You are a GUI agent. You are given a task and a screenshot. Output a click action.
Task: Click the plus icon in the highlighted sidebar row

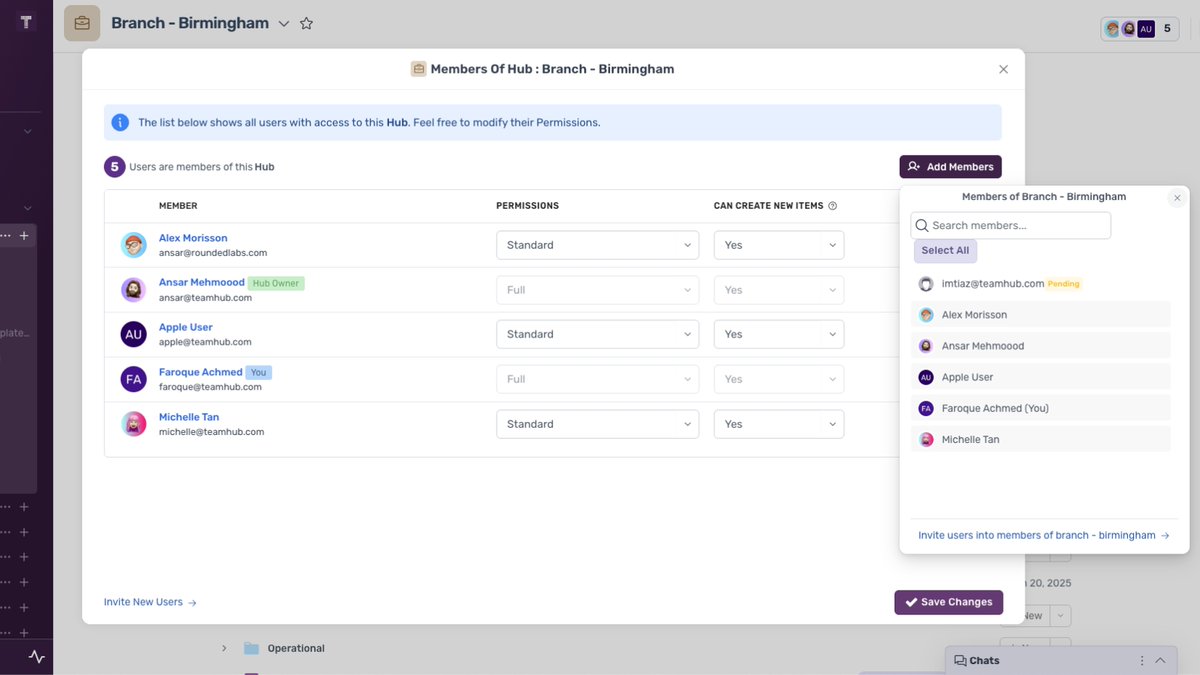click(25, 236)
